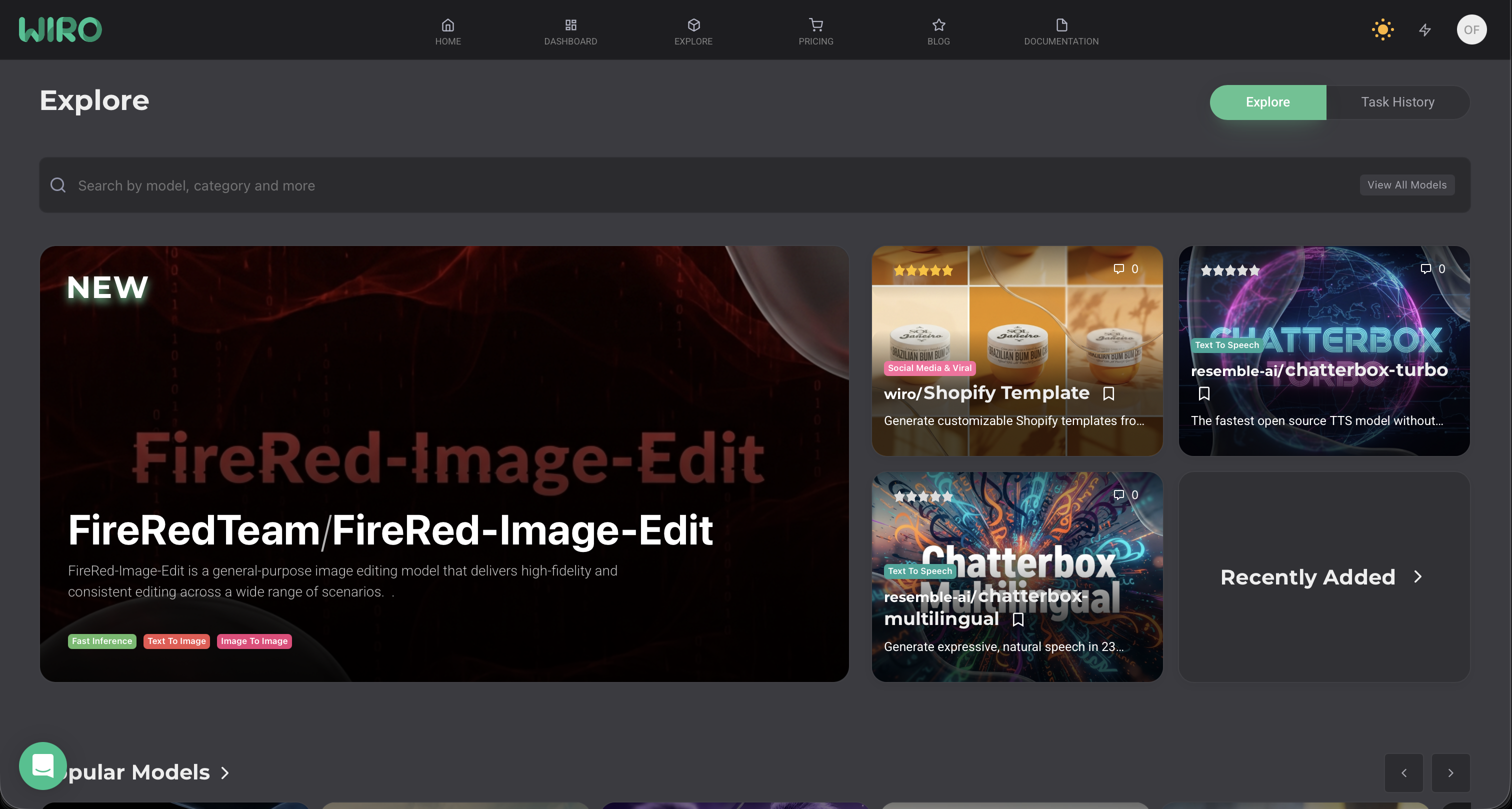Screen dimensions: 1512x809
Task: Click the Pricing cart icon
Action: coord(815,25)
